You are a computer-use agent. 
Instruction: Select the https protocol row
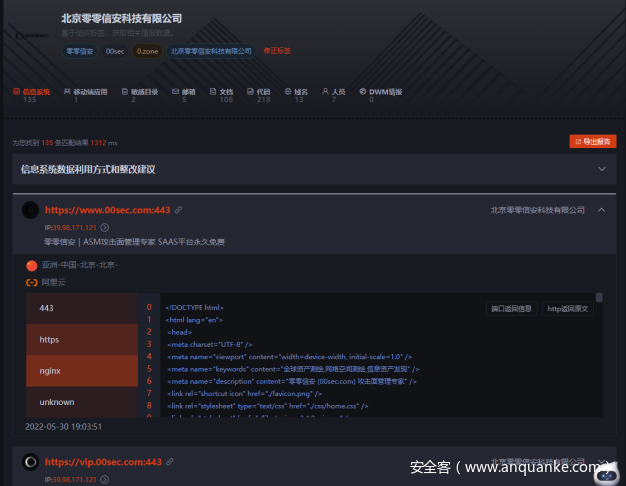[82, 339]
